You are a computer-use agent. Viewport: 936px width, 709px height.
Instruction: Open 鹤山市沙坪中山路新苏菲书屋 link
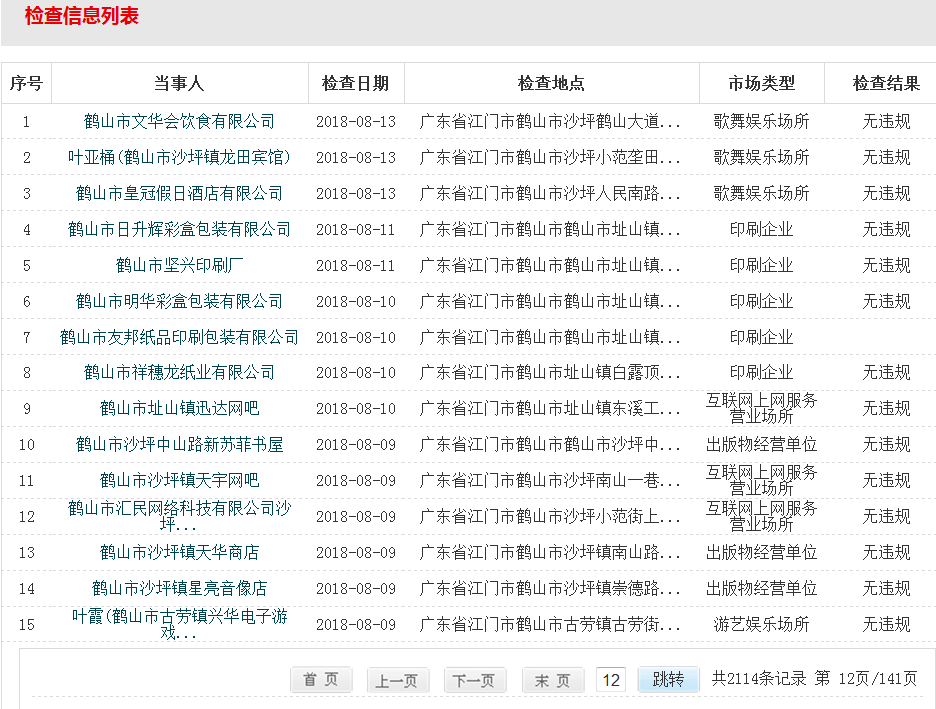[x=179, y=445]
